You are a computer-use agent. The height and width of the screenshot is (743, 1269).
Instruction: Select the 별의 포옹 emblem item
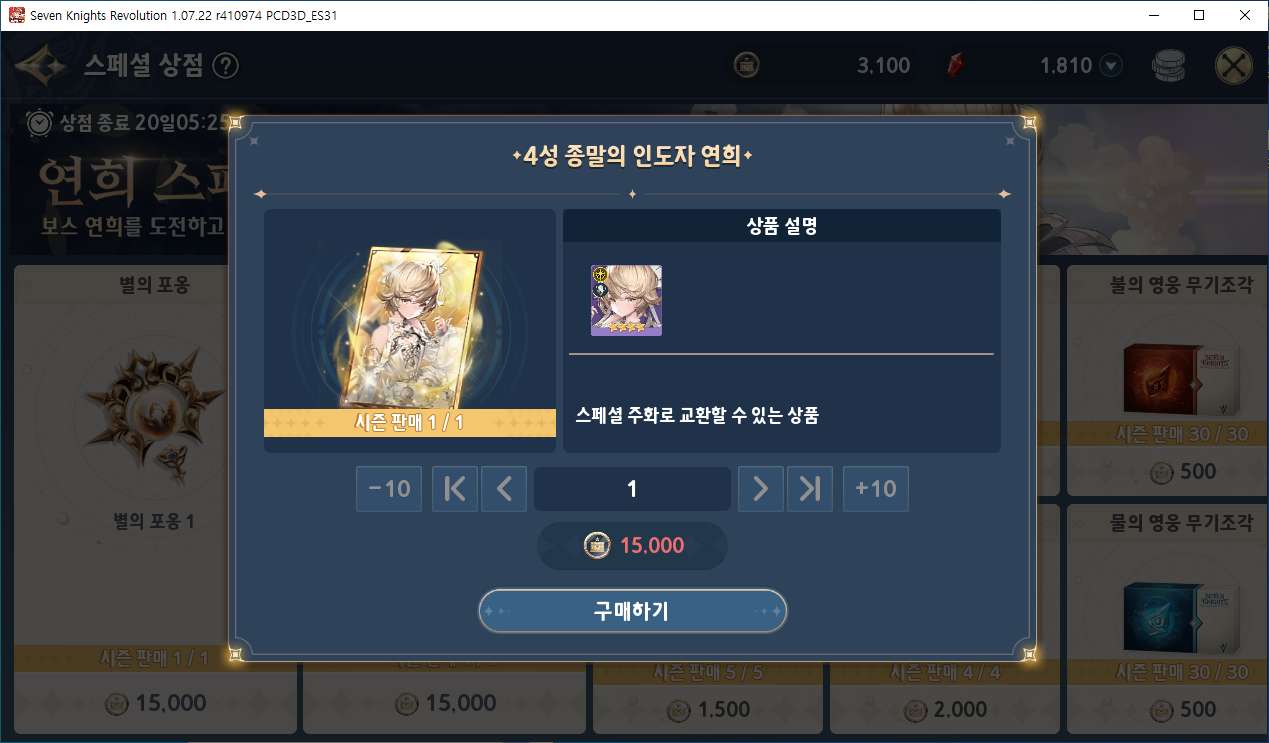(154, 500)
